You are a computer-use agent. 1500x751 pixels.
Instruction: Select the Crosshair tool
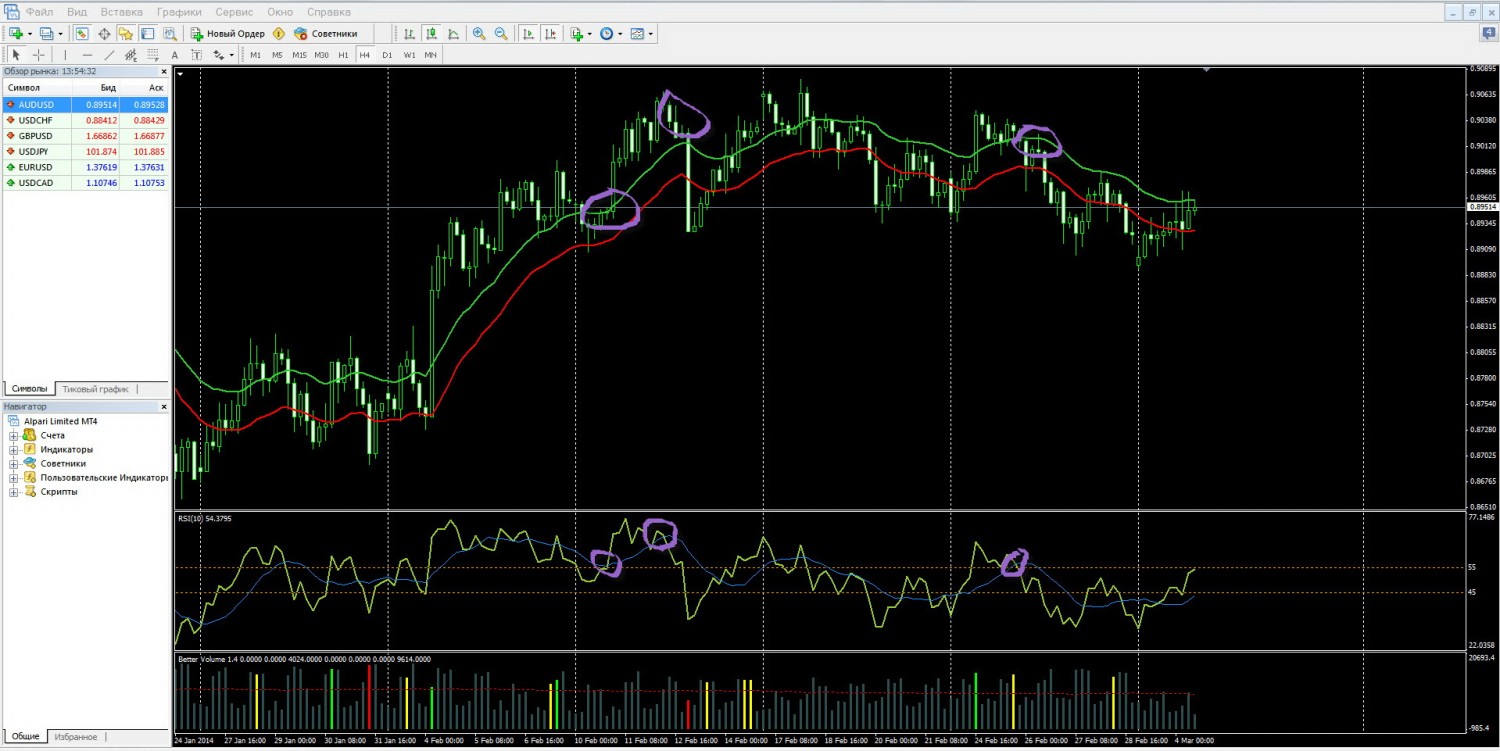39,55
